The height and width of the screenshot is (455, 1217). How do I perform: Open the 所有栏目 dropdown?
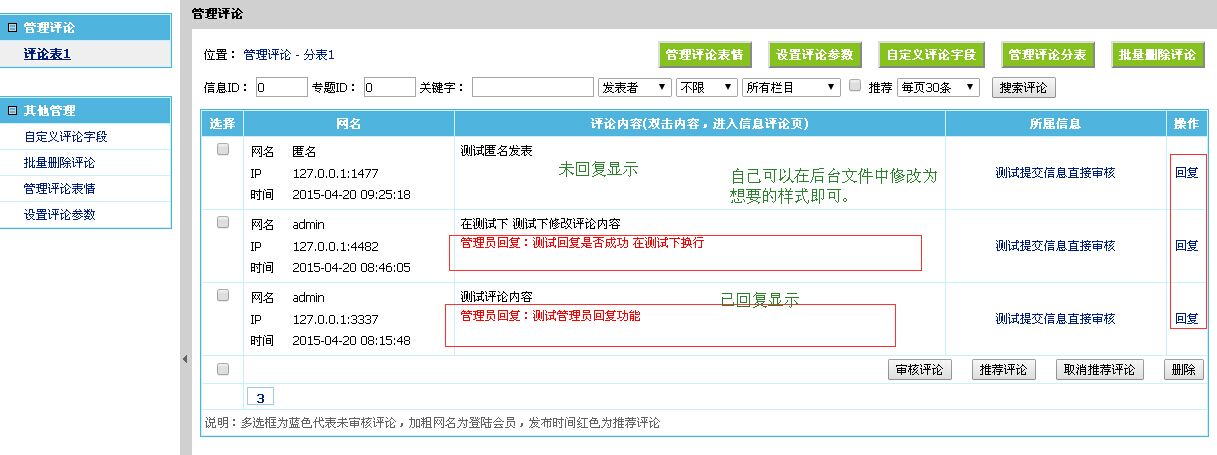click(x=792, y=87)
